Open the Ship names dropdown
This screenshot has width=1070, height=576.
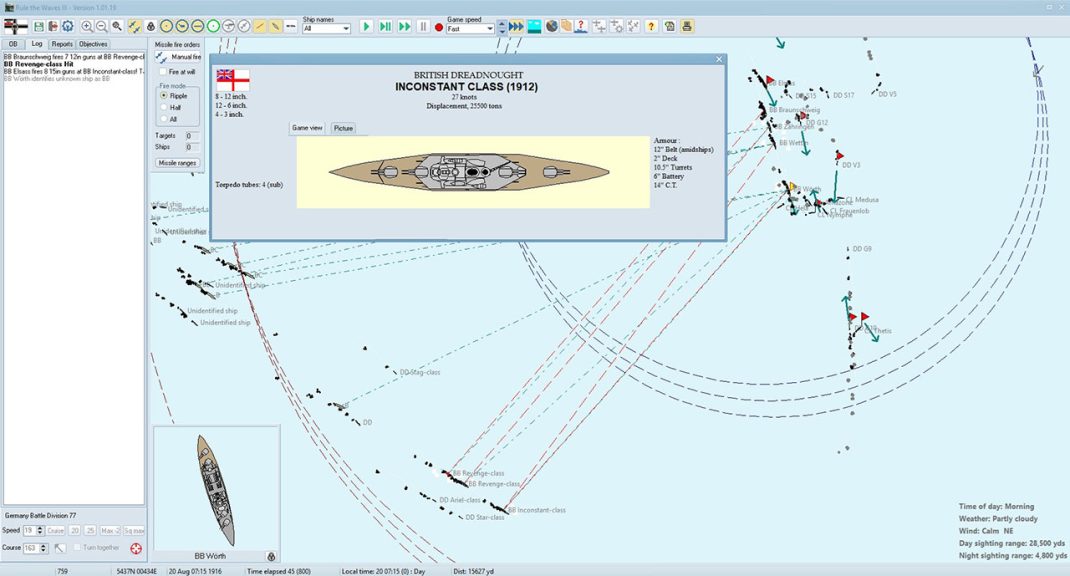pyautogui.click(x=346, y=29)
